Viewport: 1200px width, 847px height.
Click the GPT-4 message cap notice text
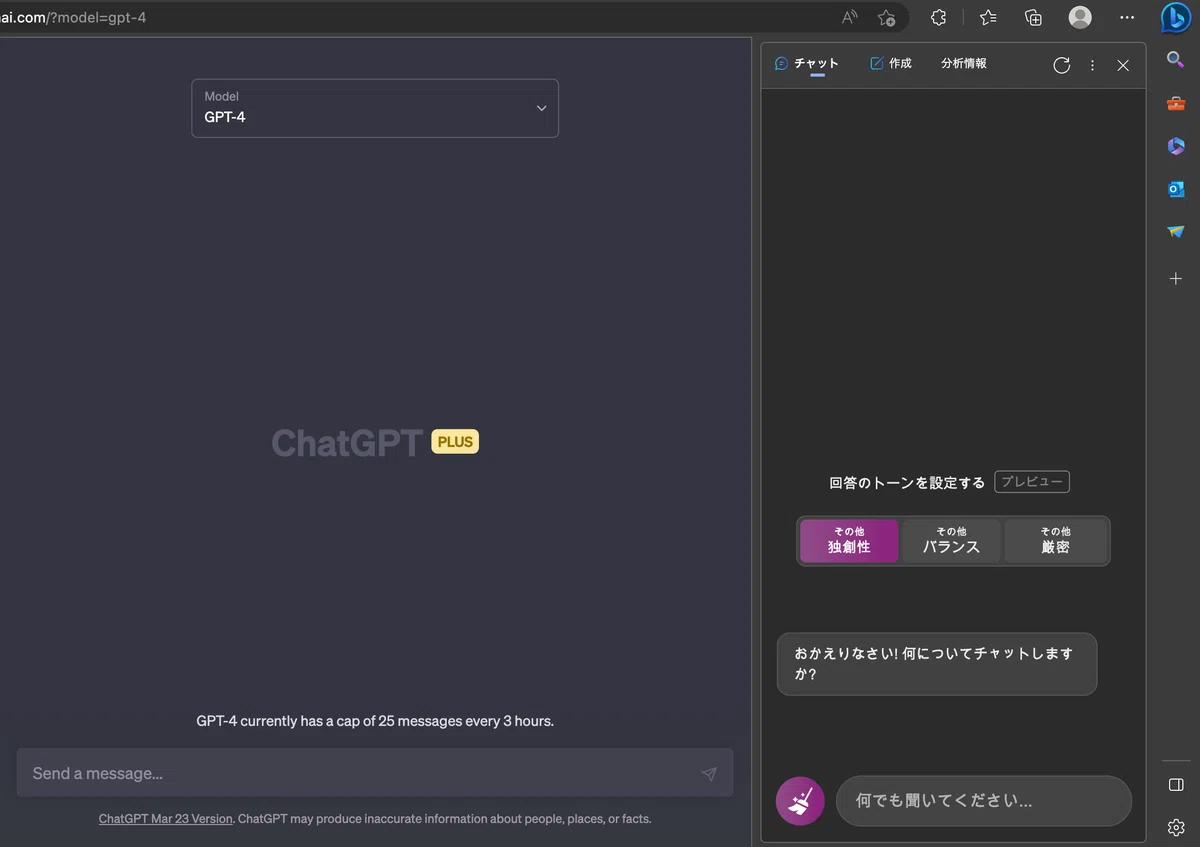[375, 720]
